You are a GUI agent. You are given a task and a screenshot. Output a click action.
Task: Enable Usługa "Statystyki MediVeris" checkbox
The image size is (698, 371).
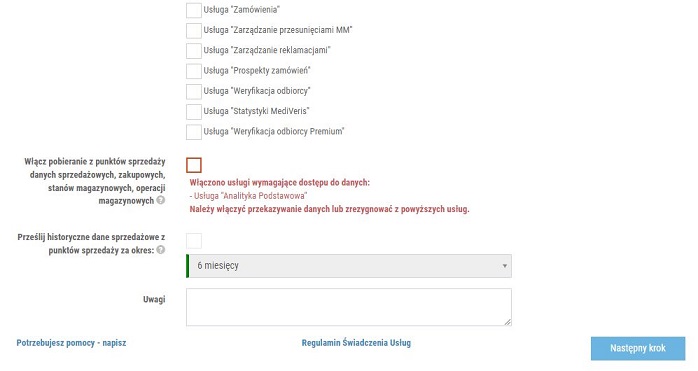(x=194, y=111)
